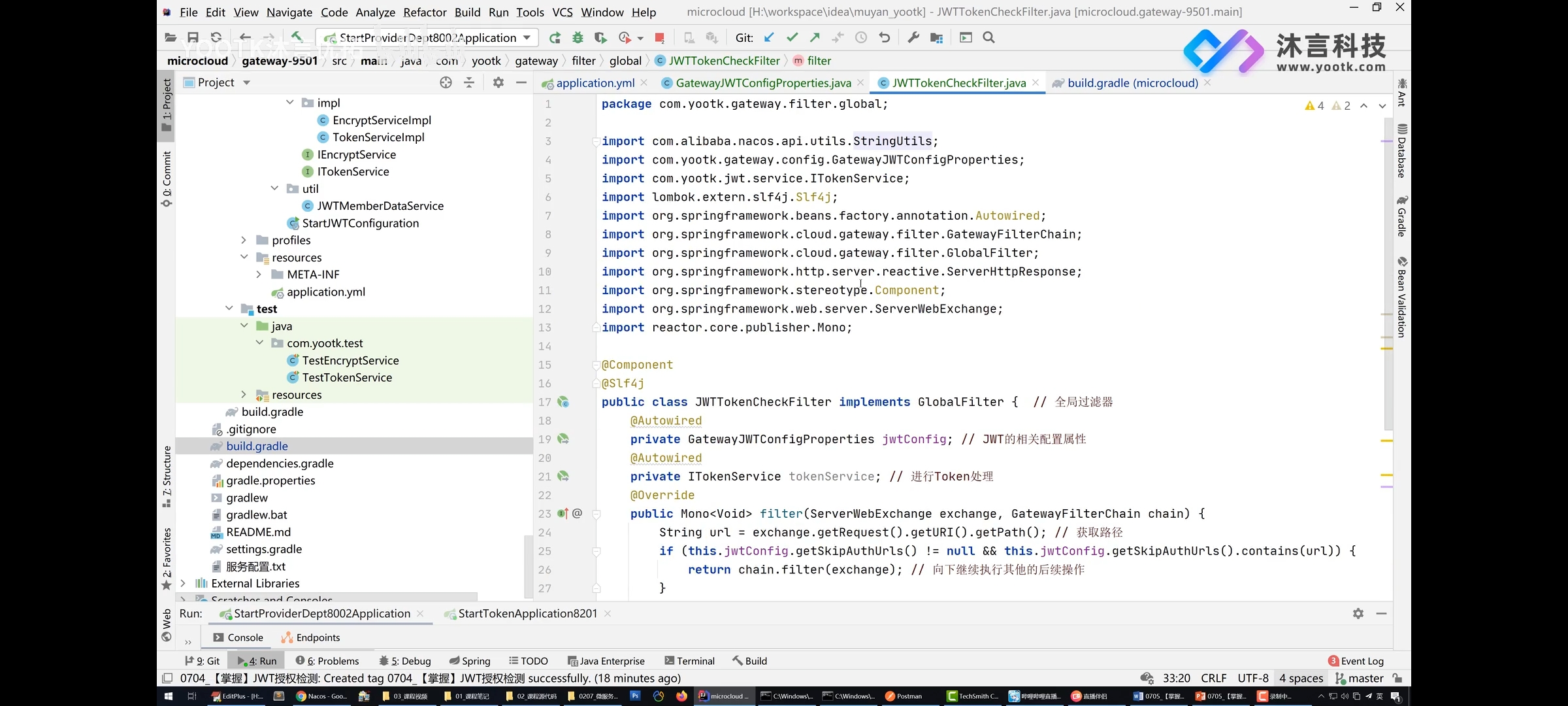Select the StartTokenApplication8201 run tab
The image size is (1568, 706).
pos(527,613)
